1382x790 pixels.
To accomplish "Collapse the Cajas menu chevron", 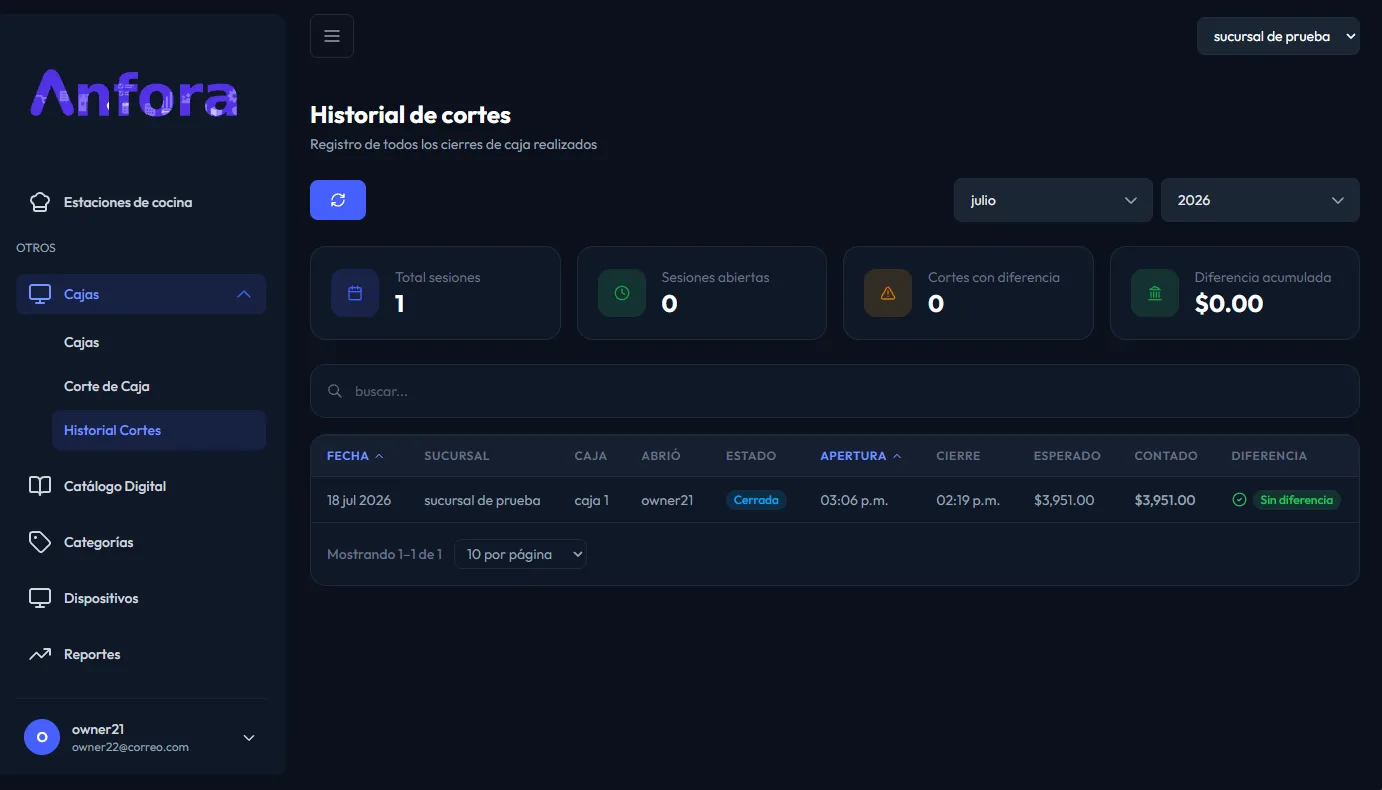I will pyautogui.click(x=243, y=294).
